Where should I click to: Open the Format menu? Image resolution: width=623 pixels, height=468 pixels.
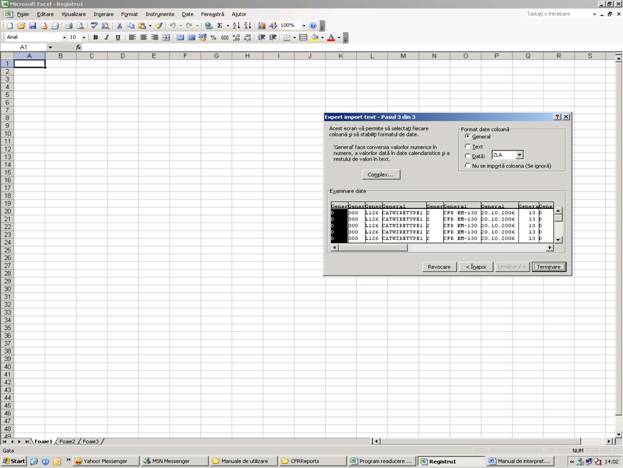[129, 14]
